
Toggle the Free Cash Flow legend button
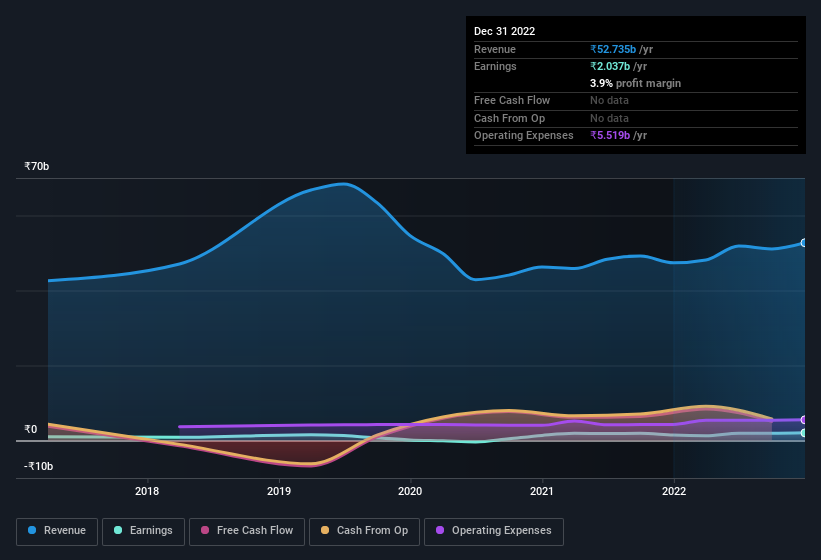(x=247, y=531)
